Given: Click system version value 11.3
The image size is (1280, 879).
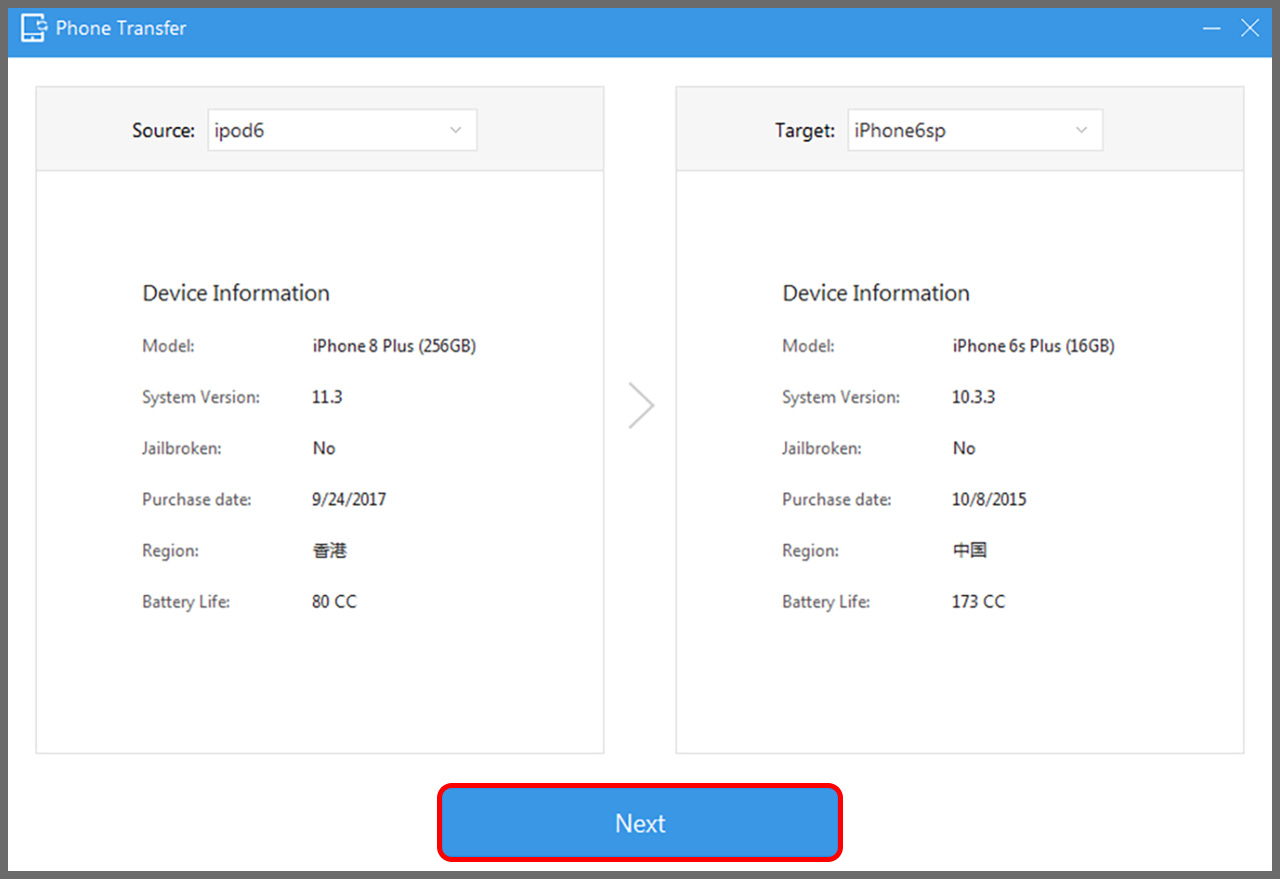Looking at the screenshot, I should 327,397.
